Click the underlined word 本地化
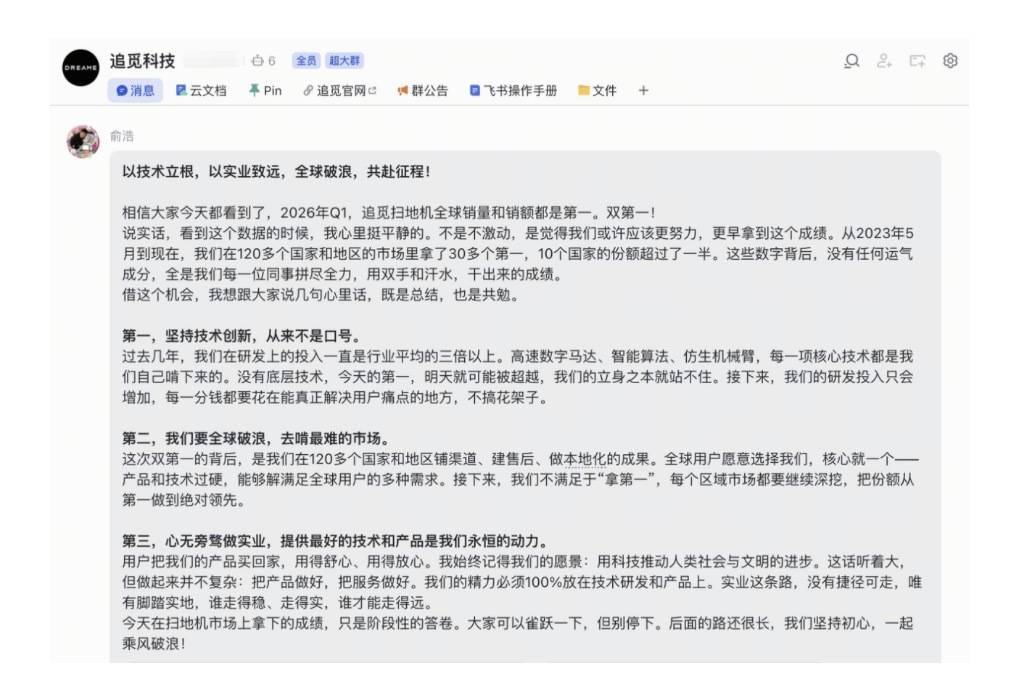Image resolution: width=1022 pixels, height=689 pixels. (585, 459)
